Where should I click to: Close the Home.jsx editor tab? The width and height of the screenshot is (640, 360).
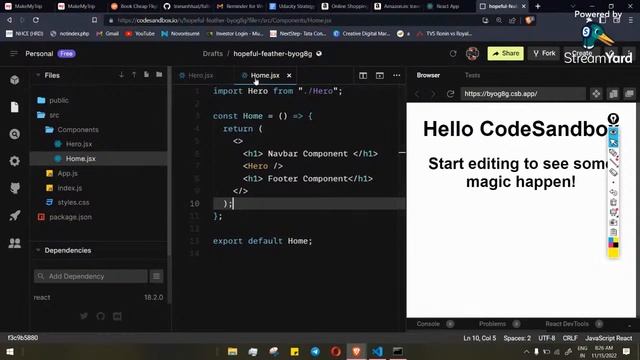pyautogui.click(x=289, y=76)
